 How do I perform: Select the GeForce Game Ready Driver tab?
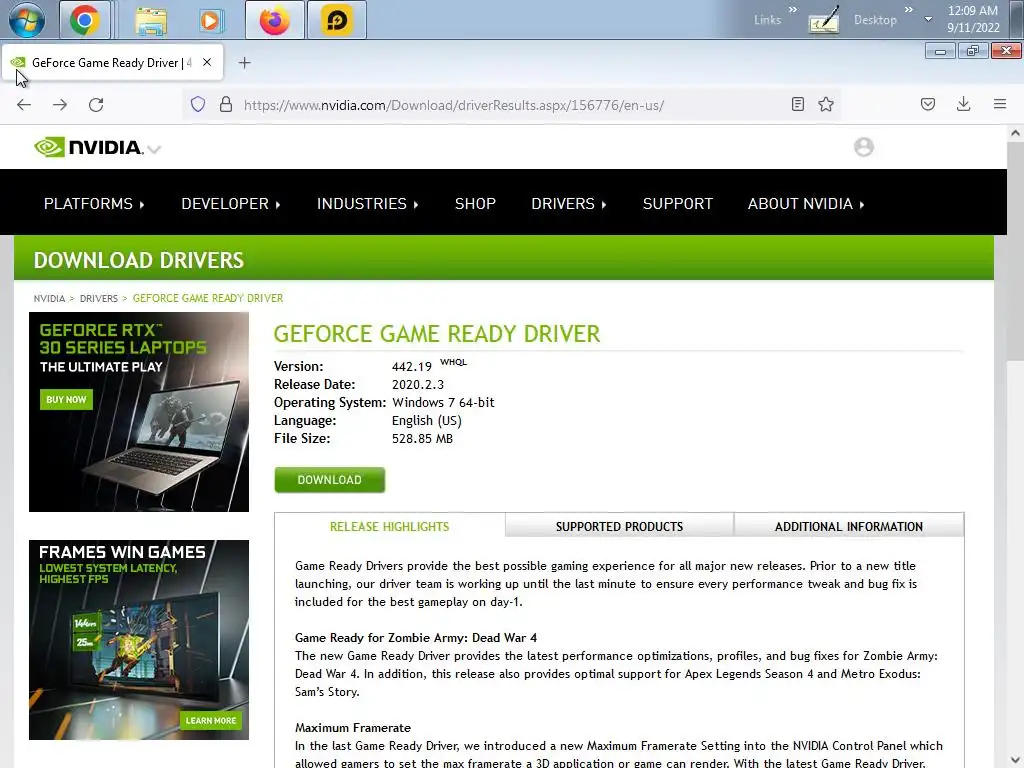(x=112, y=63)
